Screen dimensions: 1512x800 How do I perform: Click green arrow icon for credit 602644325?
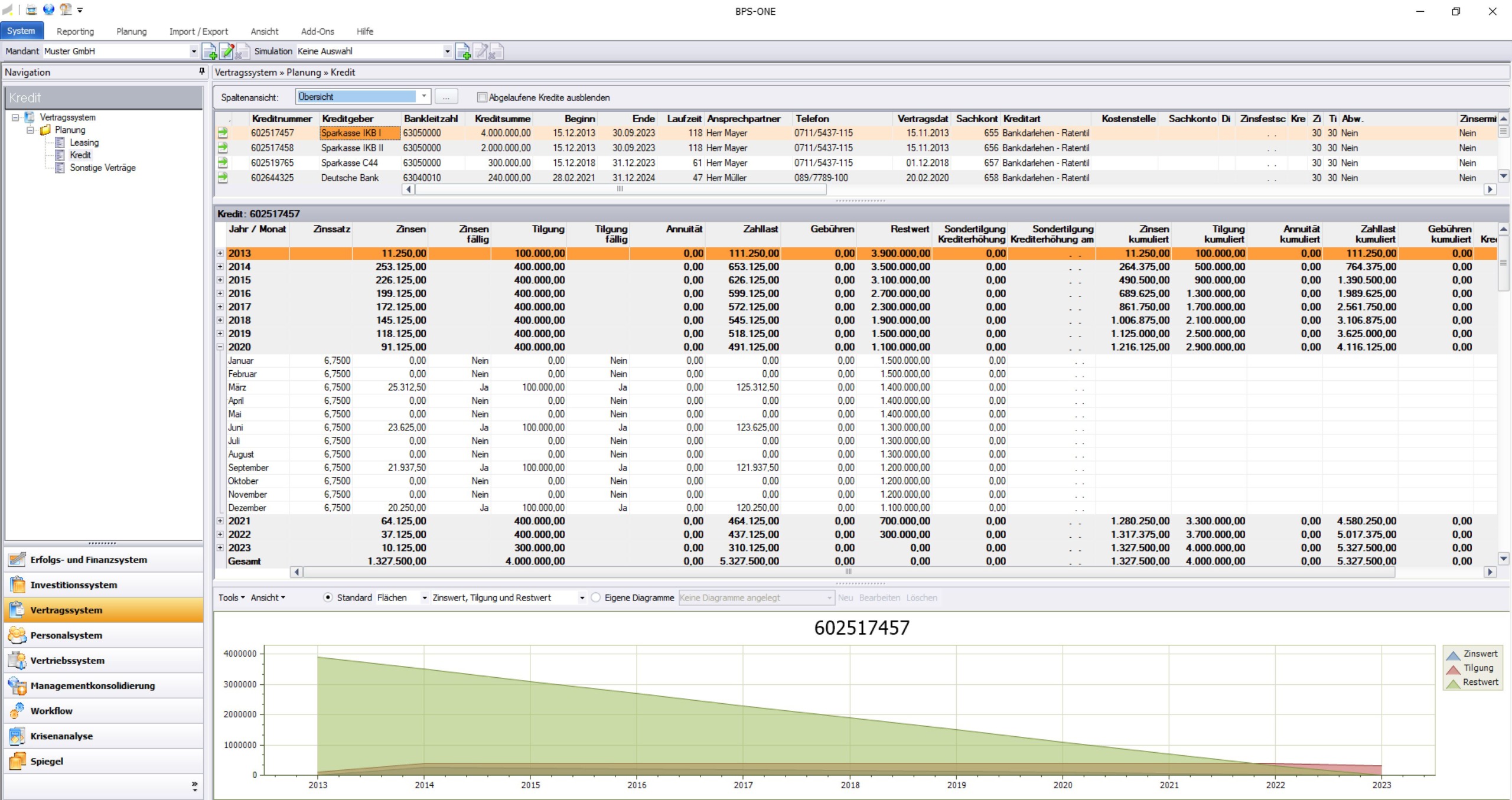point(223,177)
